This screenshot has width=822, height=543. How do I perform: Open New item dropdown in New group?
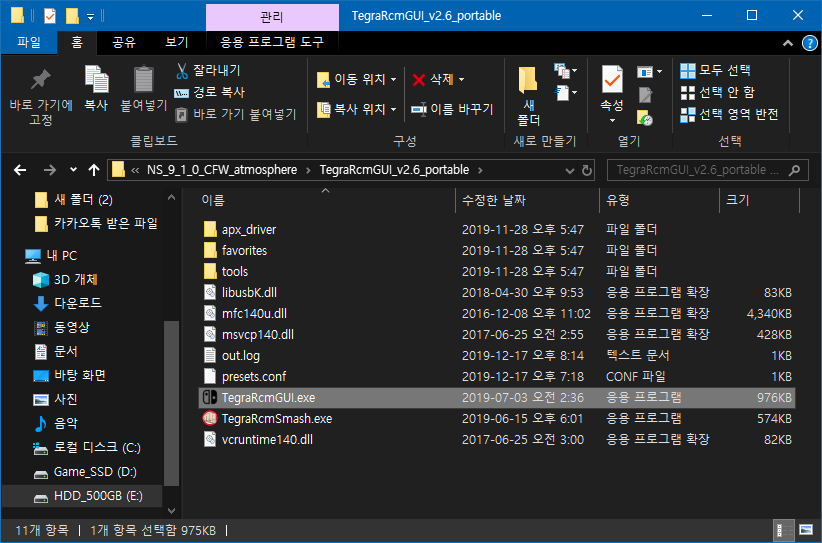click(565, 70)
